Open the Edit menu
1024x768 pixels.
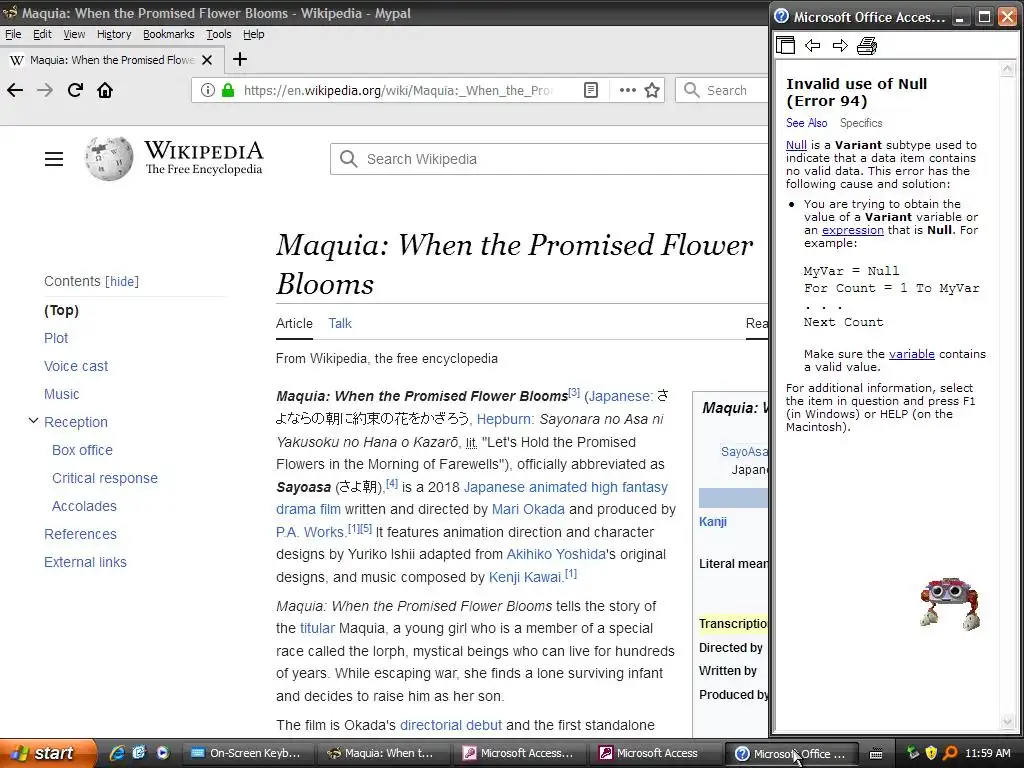[42, 34]
